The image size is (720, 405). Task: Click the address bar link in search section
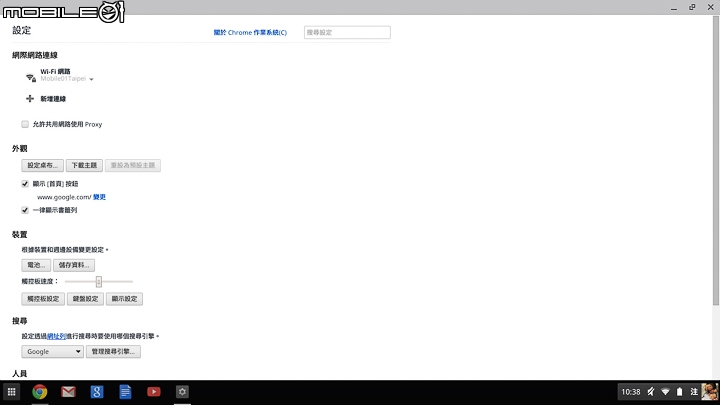pyautogui.click(x=56, y=336)
